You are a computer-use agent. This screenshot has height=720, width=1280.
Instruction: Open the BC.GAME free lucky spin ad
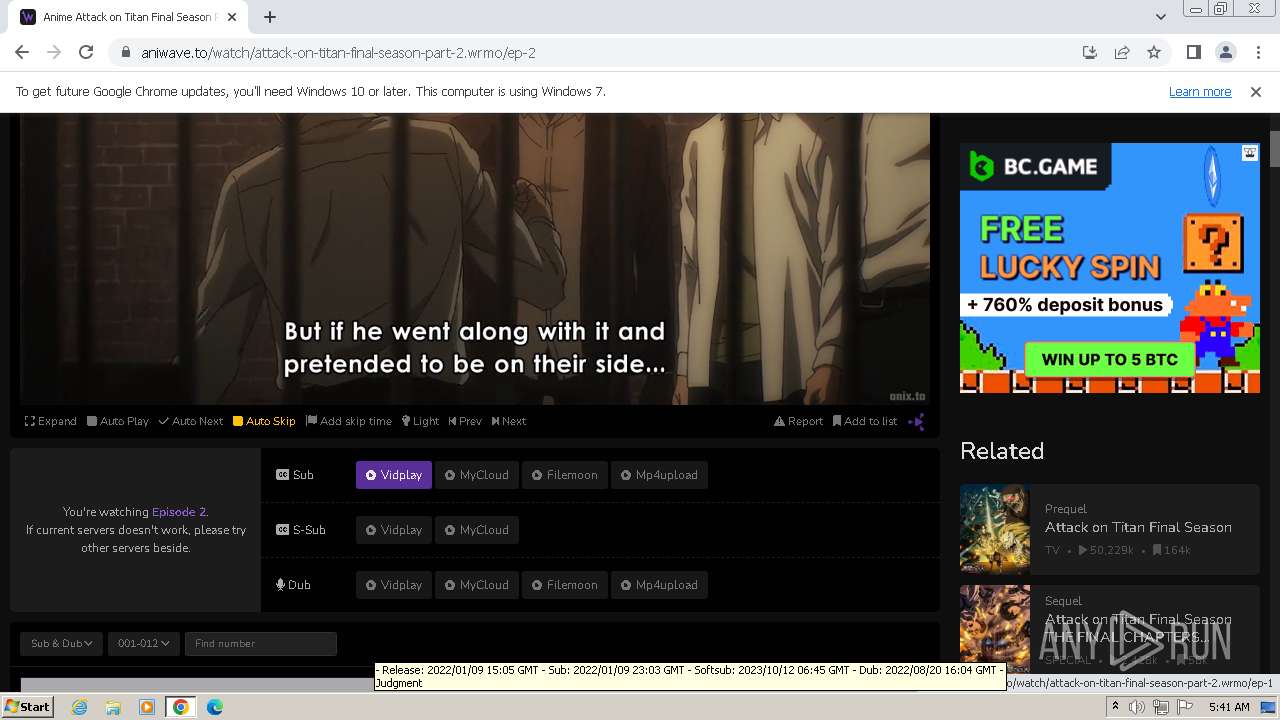click(x=1110, y=268)
